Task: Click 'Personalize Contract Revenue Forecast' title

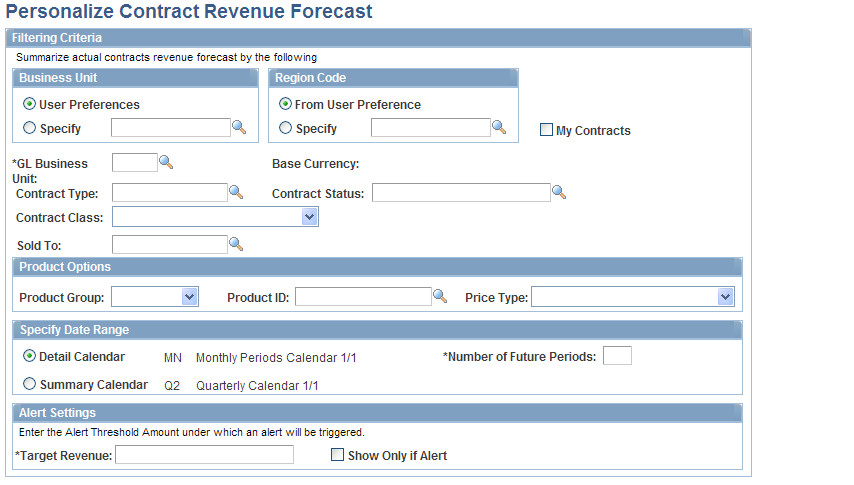Action: (189, 11)
